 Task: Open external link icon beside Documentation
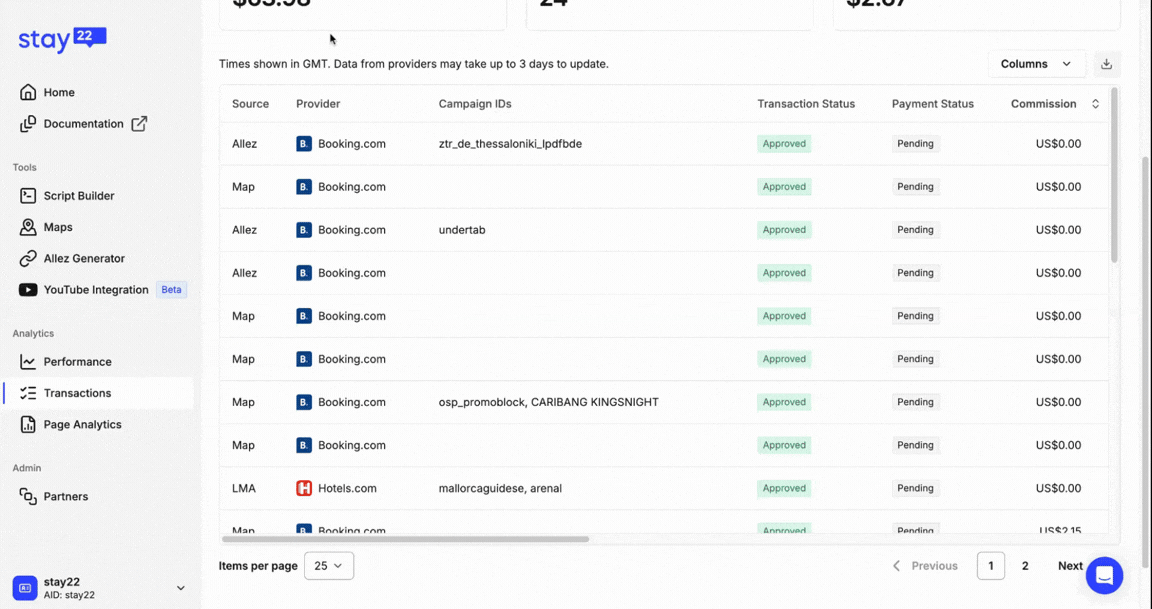pyautogui.click(x=139, y=124)
